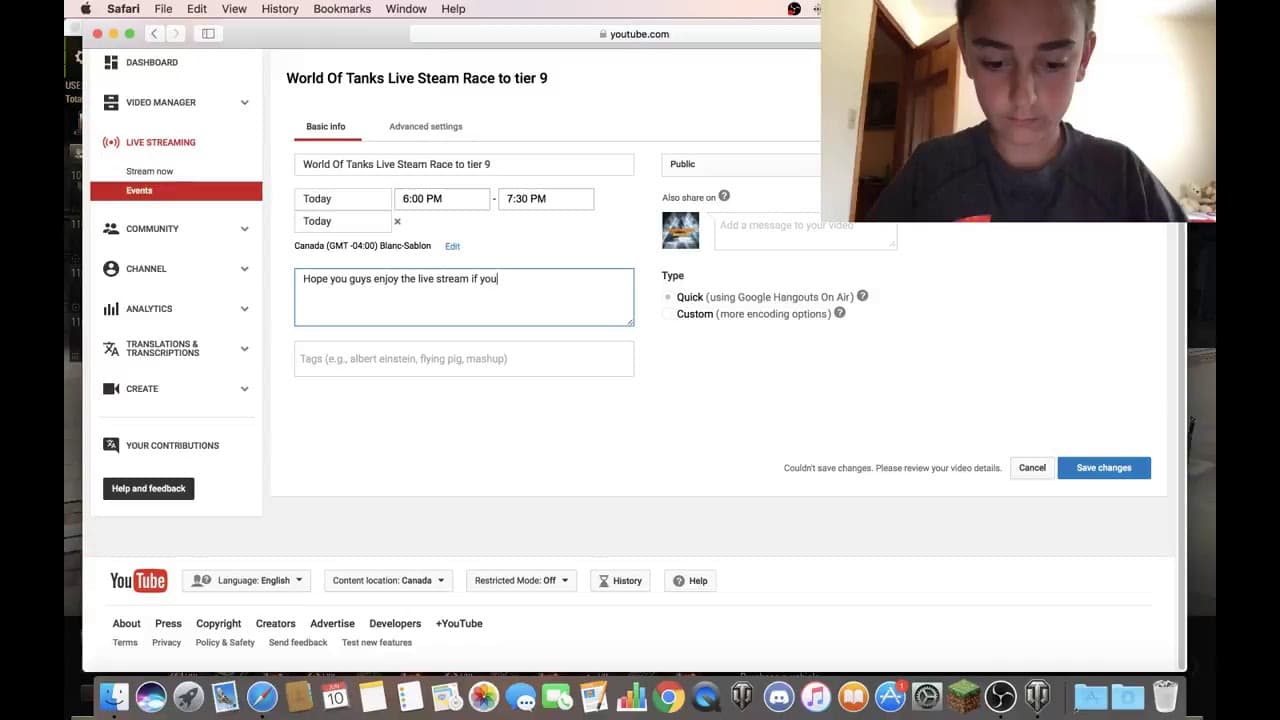Expand the Channel section chevron
This screenshot has height=720, width=1280.
tap(244, 268)
